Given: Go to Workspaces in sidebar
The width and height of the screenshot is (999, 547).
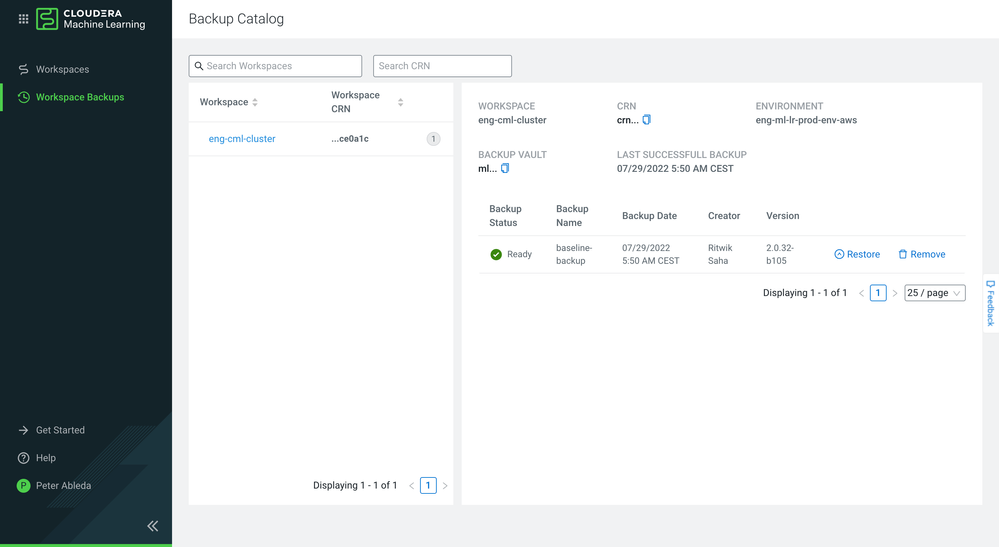Looking at the screenshot, I should click(62, 70).
